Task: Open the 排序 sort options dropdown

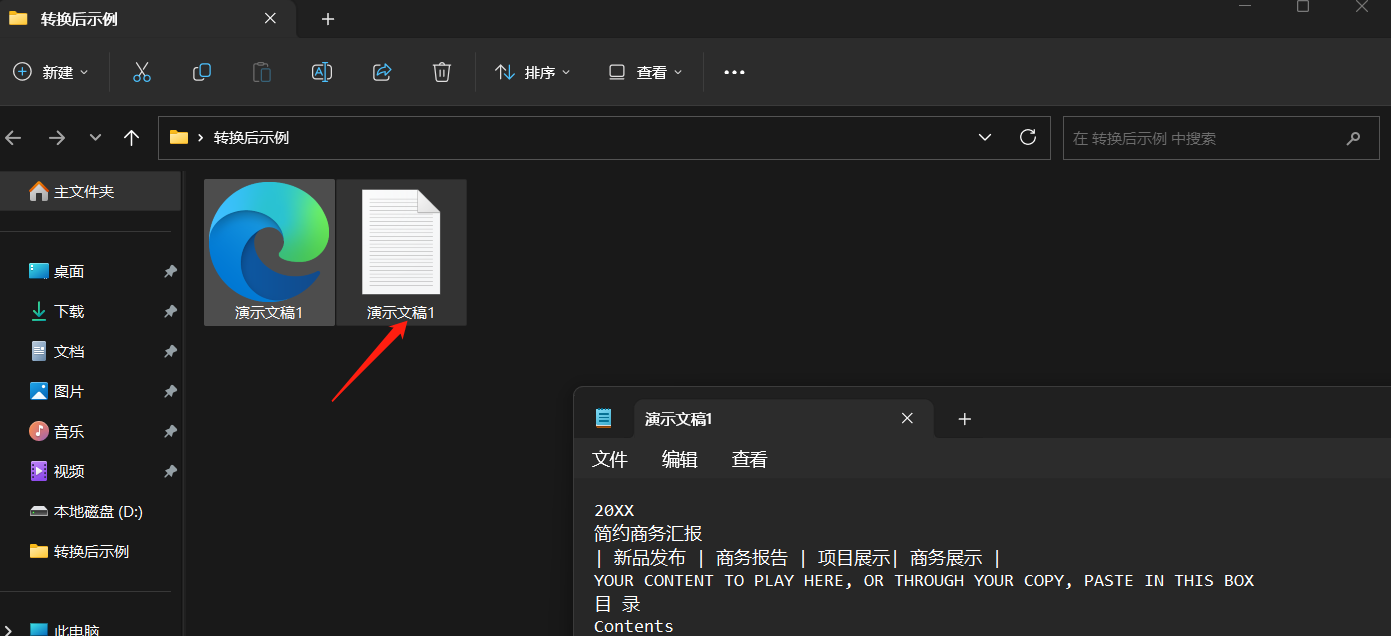Action: [532, 71]
